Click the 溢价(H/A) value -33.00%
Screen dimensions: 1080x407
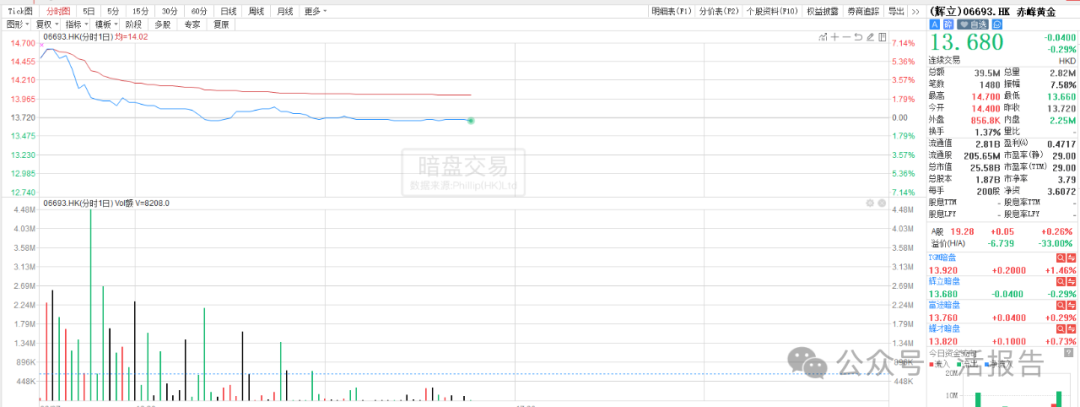[x=1057, y=243]
